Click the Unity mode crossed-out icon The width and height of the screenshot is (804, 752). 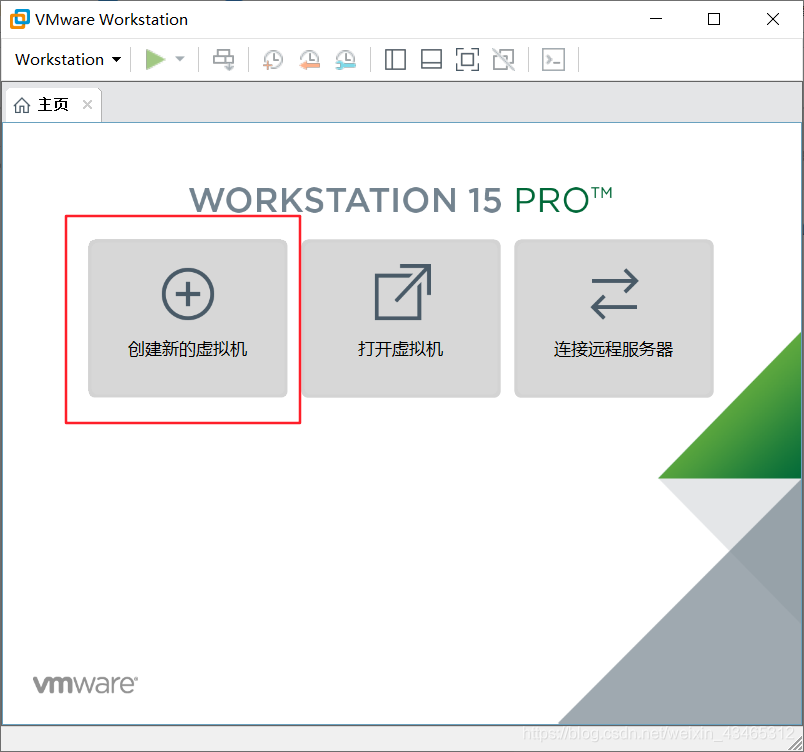coord(504,59)
